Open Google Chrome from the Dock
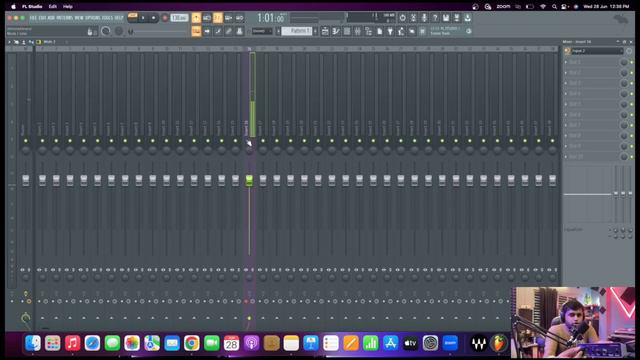Screen dimensions: 640x360 [191, 343]
